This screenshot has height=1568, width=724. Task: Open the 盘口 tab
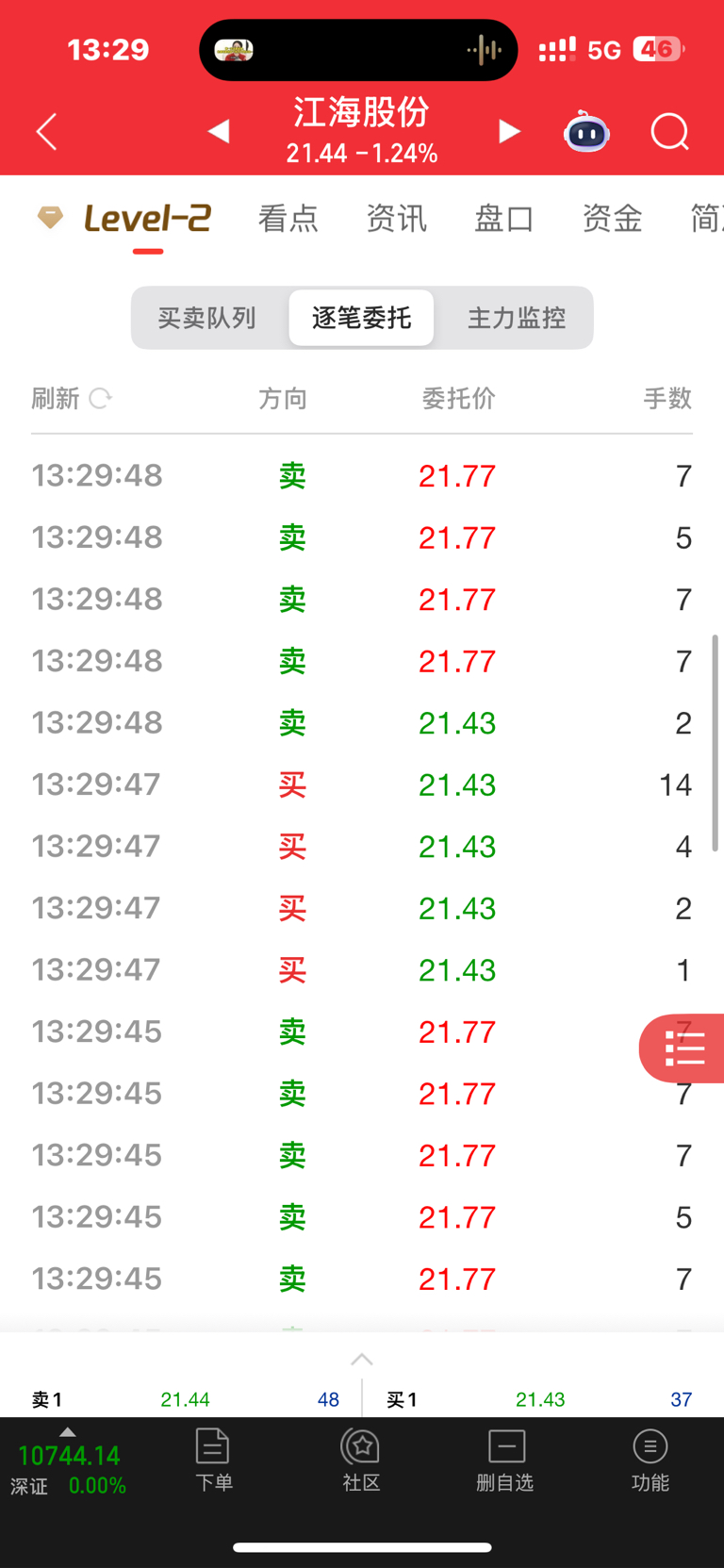[x=504, y=219]
